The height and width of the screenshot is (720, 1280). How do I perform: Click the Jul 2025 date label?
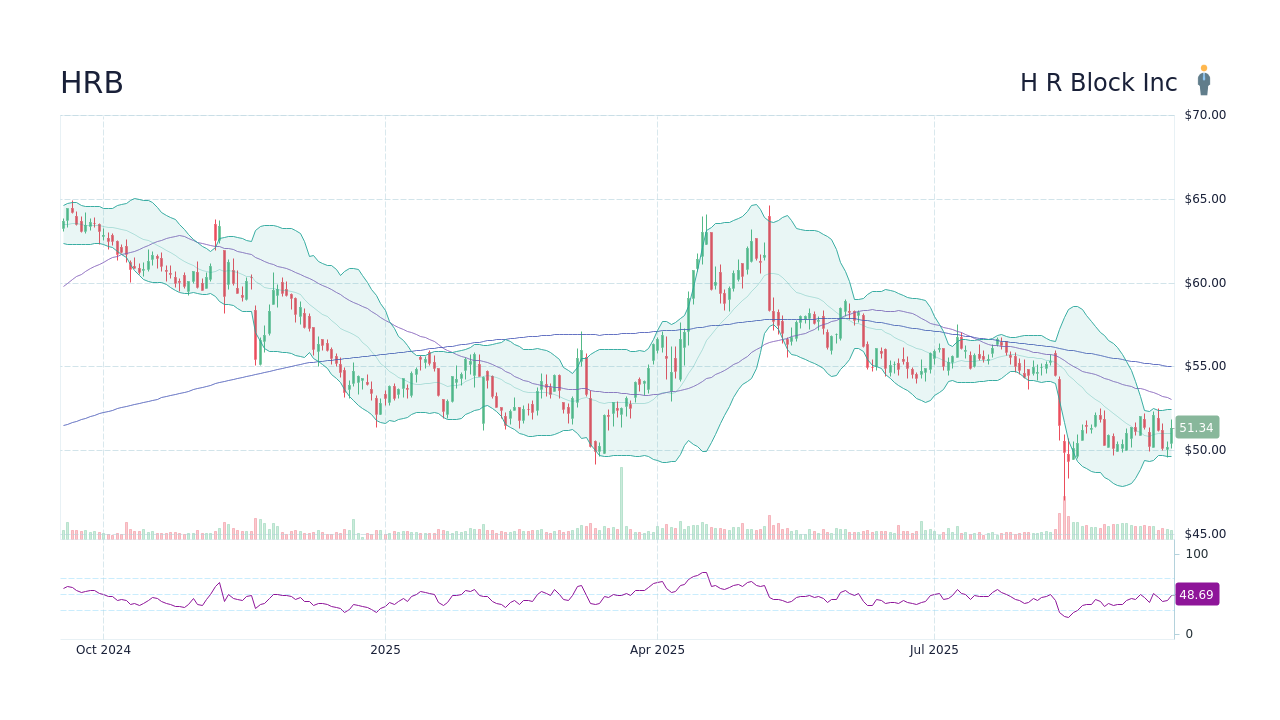pos(934,650)
